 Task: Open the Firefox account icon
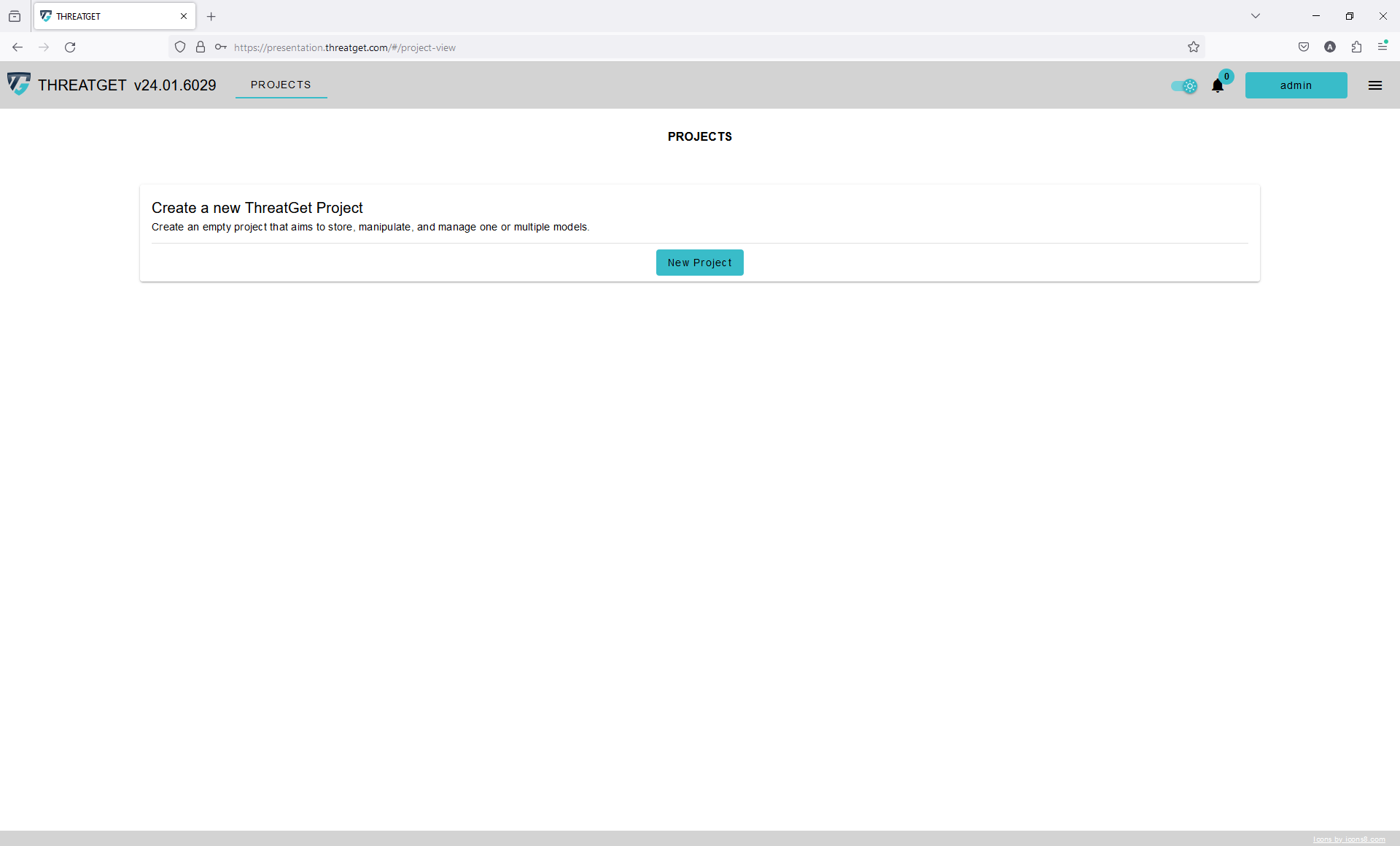1330,47
